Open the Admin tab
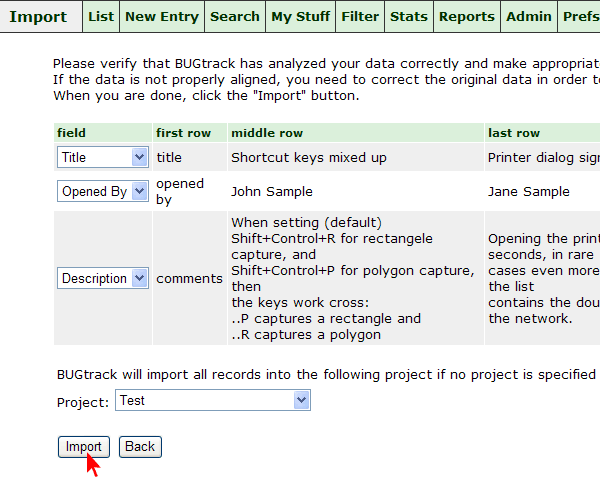The width and height of the screenshot is (600, 485). 529,16
